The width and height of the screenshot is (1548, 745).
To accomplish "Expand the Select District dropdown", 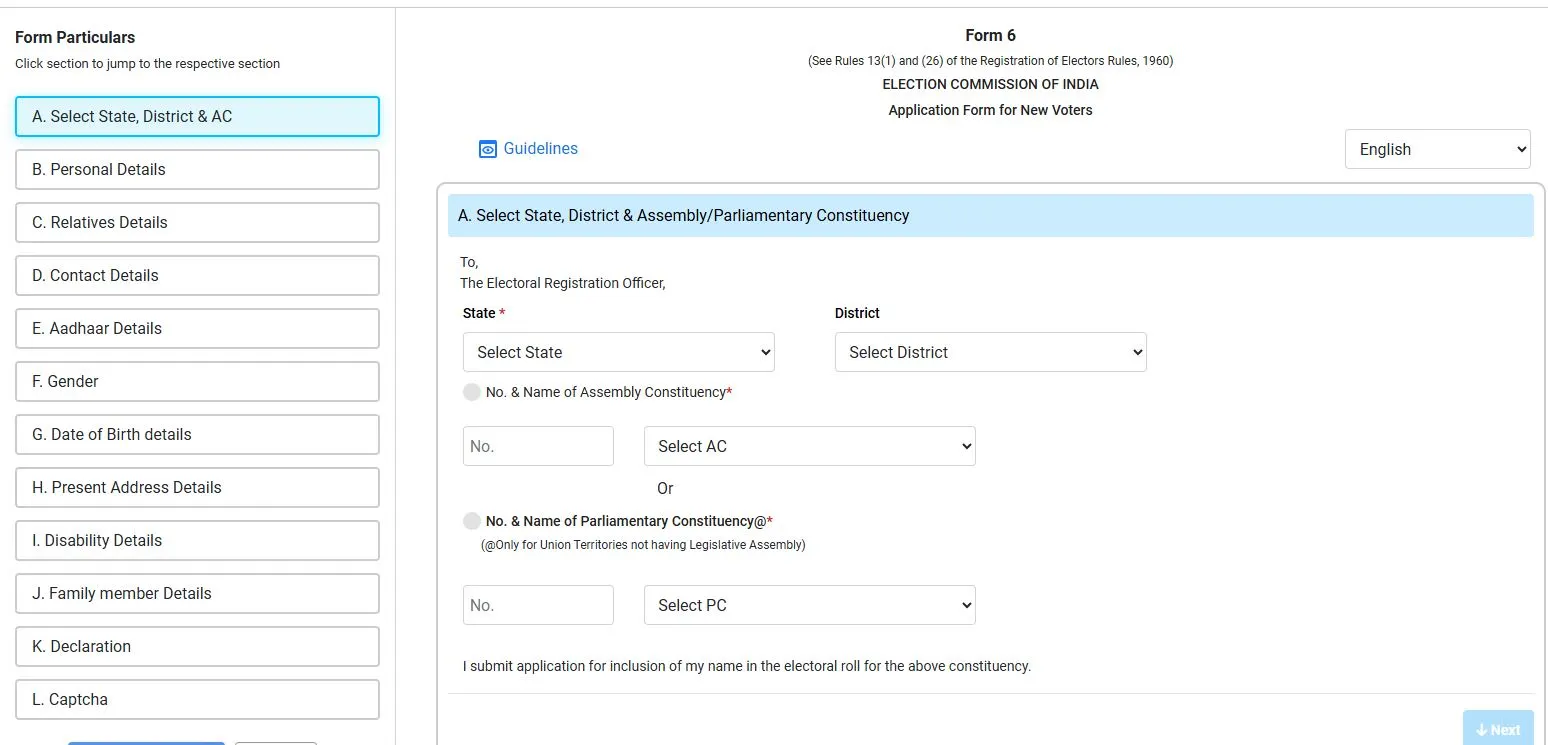I will click(x=990, y=352).
